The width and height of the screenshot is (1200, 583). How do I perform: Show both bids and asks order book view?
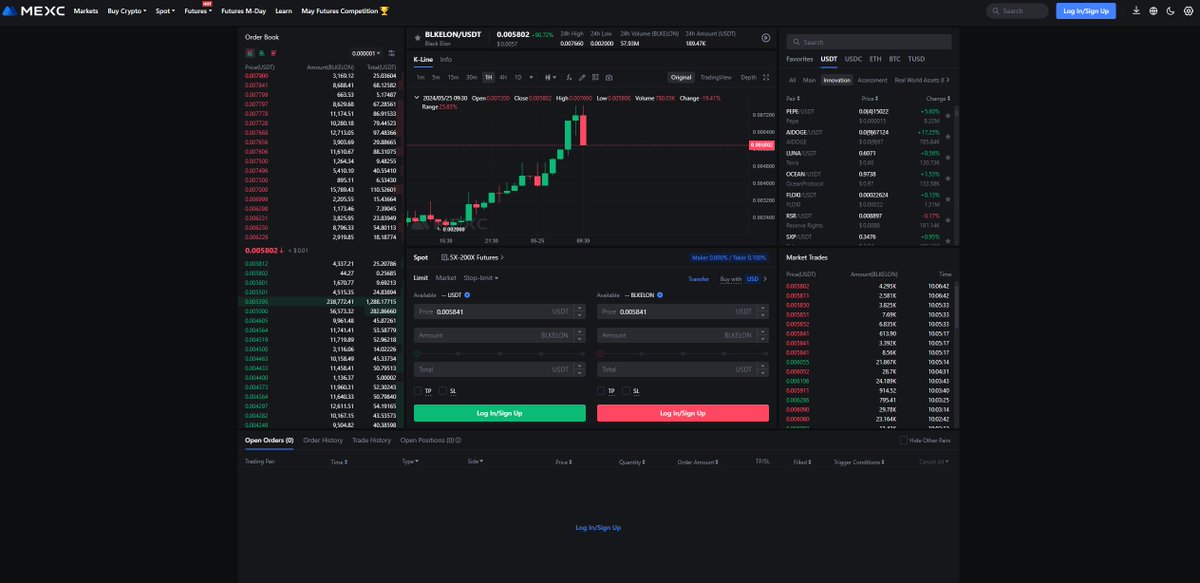(x=249, y=52)
